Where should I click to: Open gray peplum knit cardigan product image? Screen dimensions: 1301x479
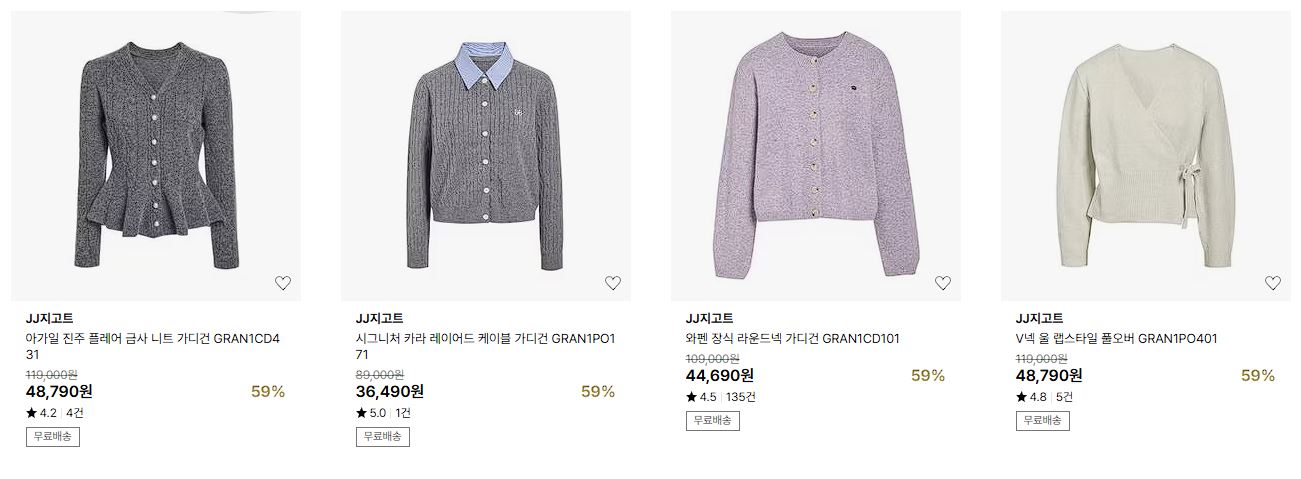(x=156, y=156)
